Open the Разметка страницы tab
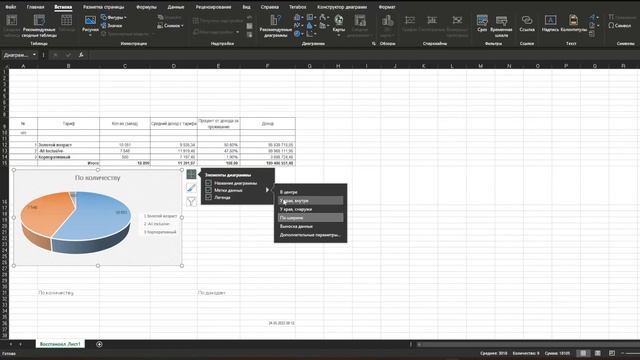This screenshot has width=640, height=360. pos(104,7)
